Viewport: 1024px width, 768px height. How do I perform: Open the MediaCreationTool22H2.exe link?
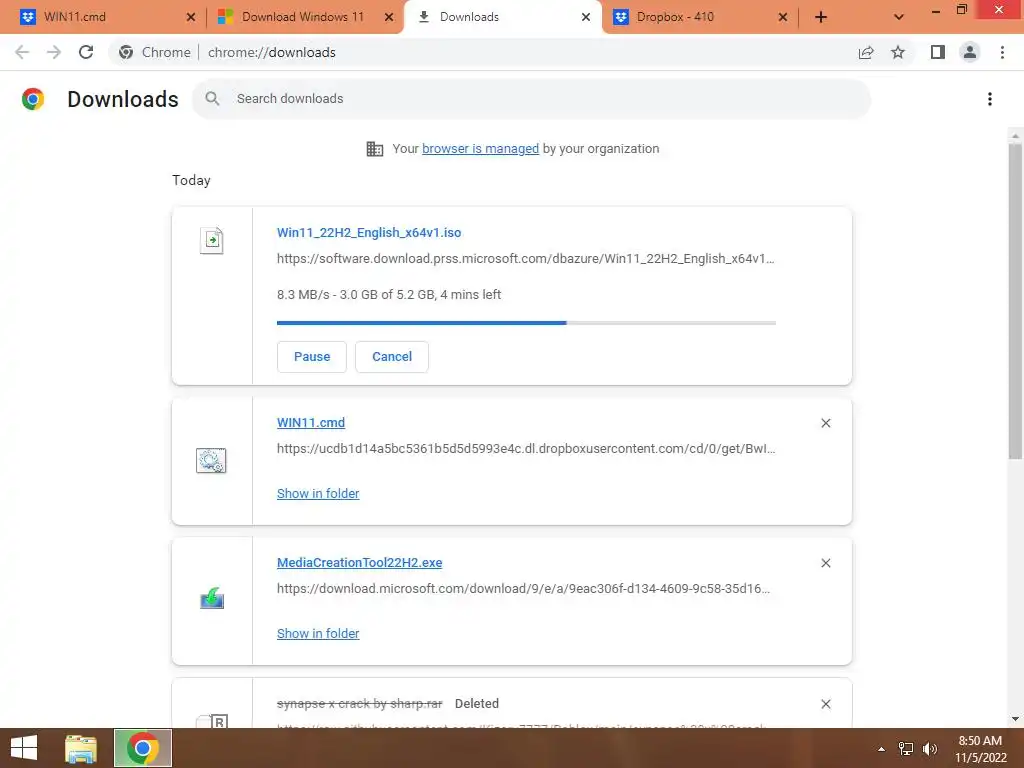click(x=359, y=562)
